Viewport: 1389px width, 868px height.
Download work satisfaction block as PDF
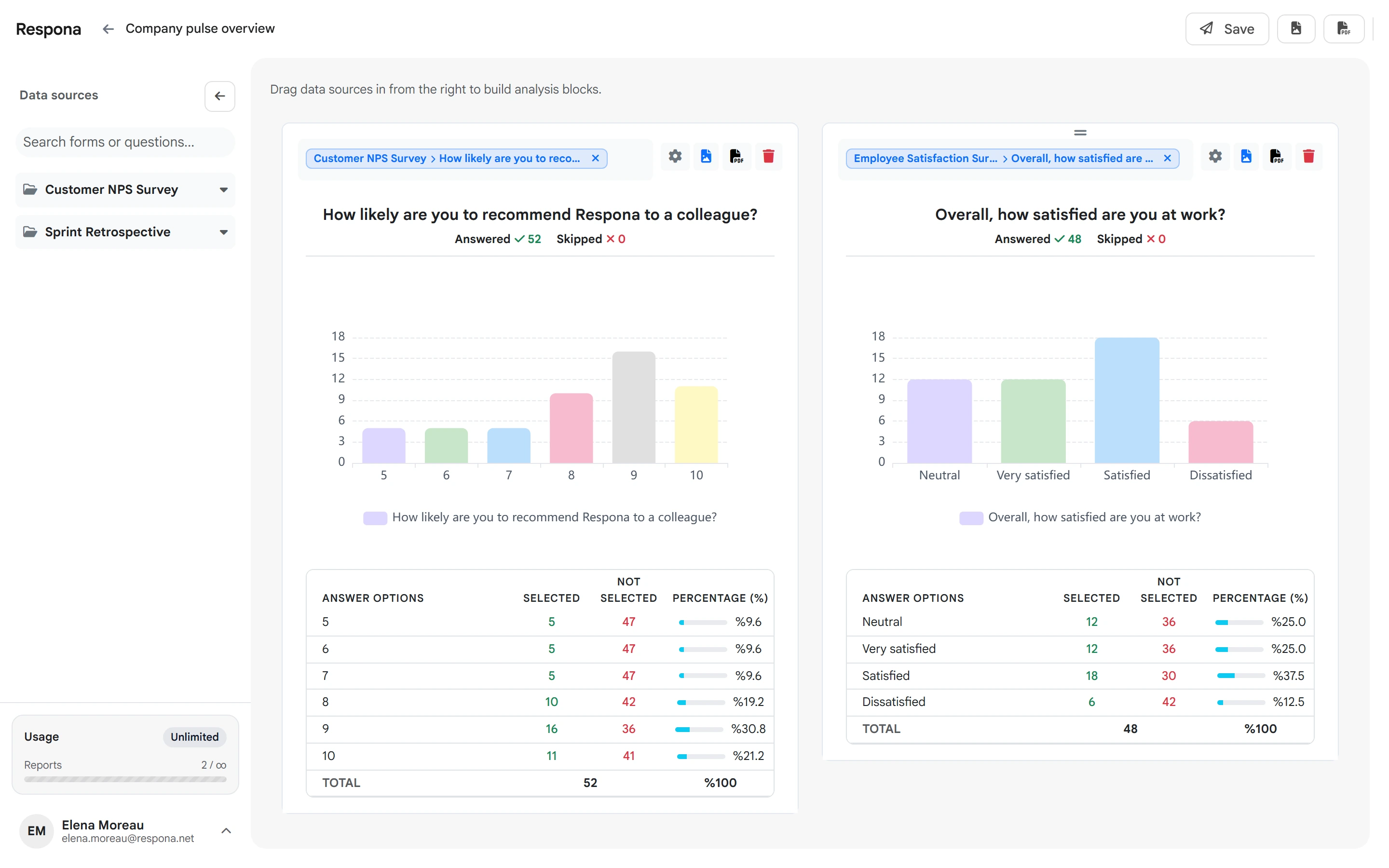coord(1277,156)
